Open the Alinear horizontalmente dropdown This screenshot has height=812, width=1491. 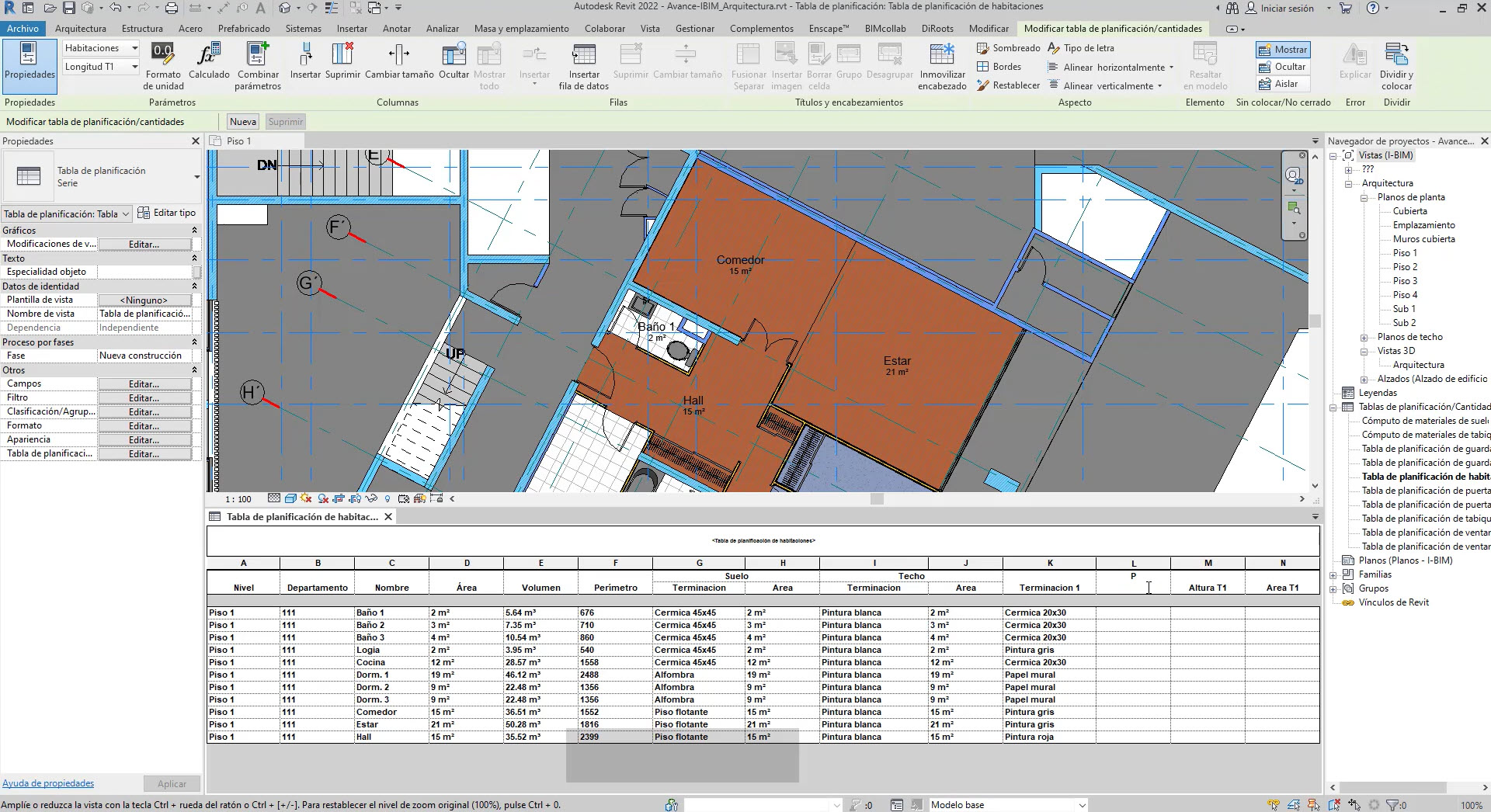(x=1172, y=67)
